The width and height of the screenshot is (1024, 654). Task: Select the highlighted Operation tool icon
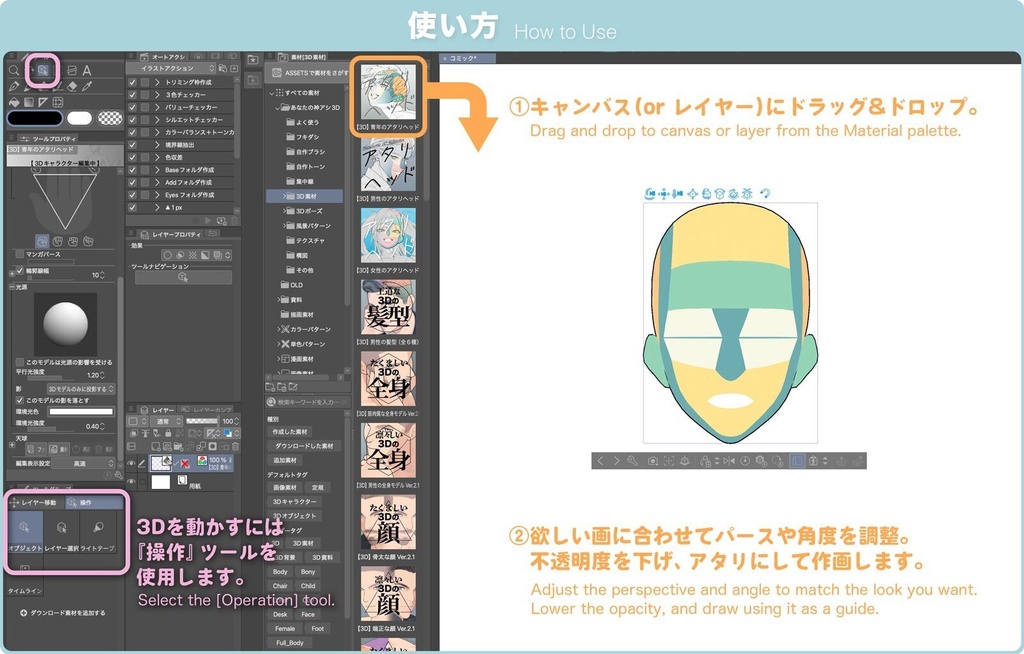(x=43, y=70)
